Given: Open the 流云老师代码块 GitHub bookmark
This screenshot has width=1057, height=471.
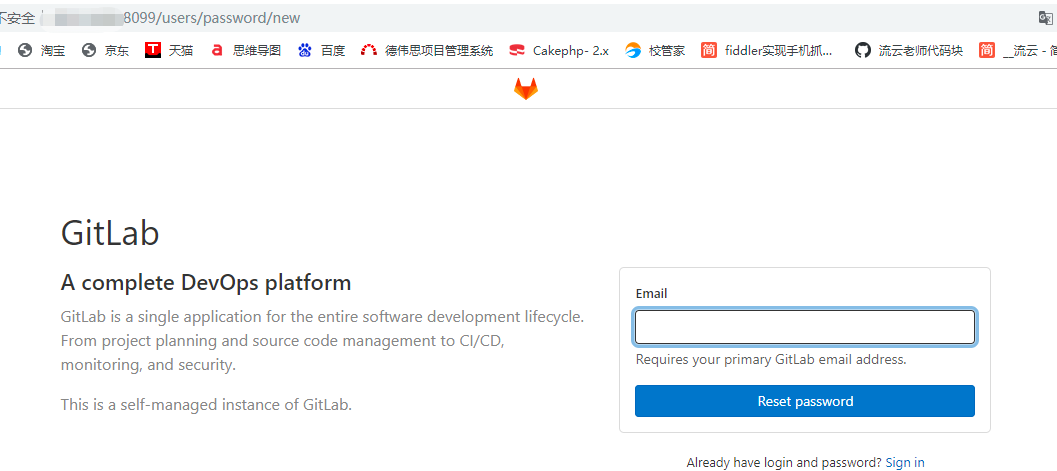Looking at the screenshot, I should [909, 51].
